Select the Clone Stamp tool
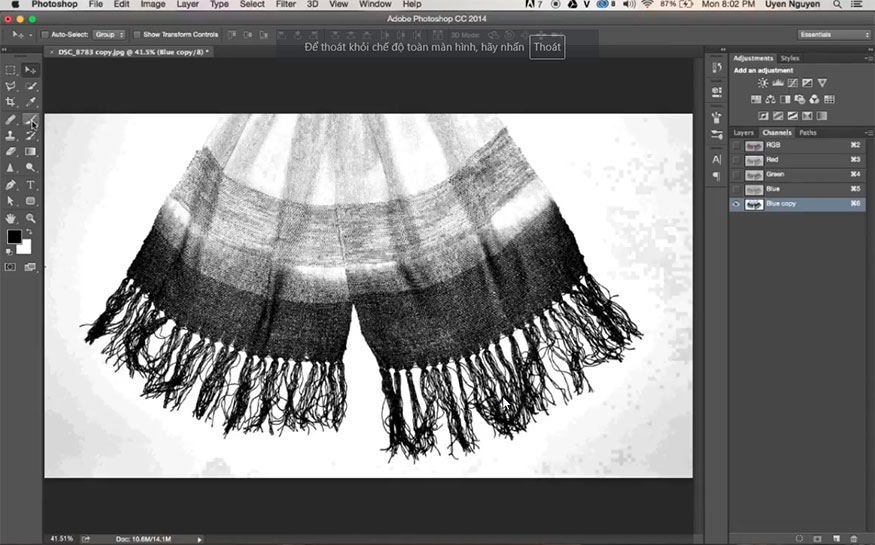This screenshot has width=875, height=545. coord(11,135)
